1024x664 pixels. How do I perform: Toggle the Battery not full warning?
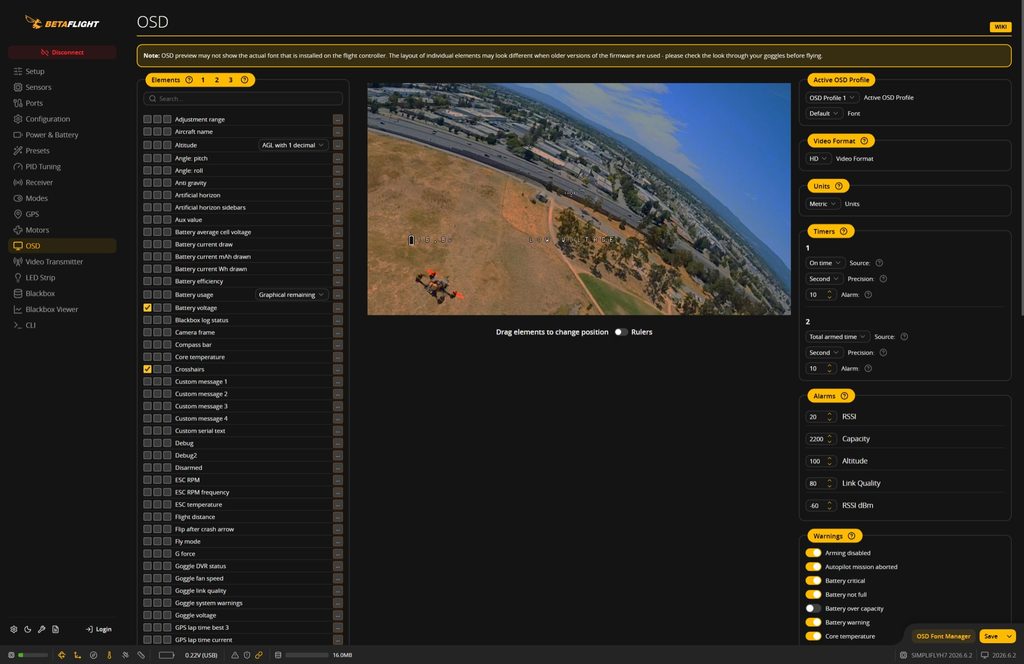click(x=813, y=595)
